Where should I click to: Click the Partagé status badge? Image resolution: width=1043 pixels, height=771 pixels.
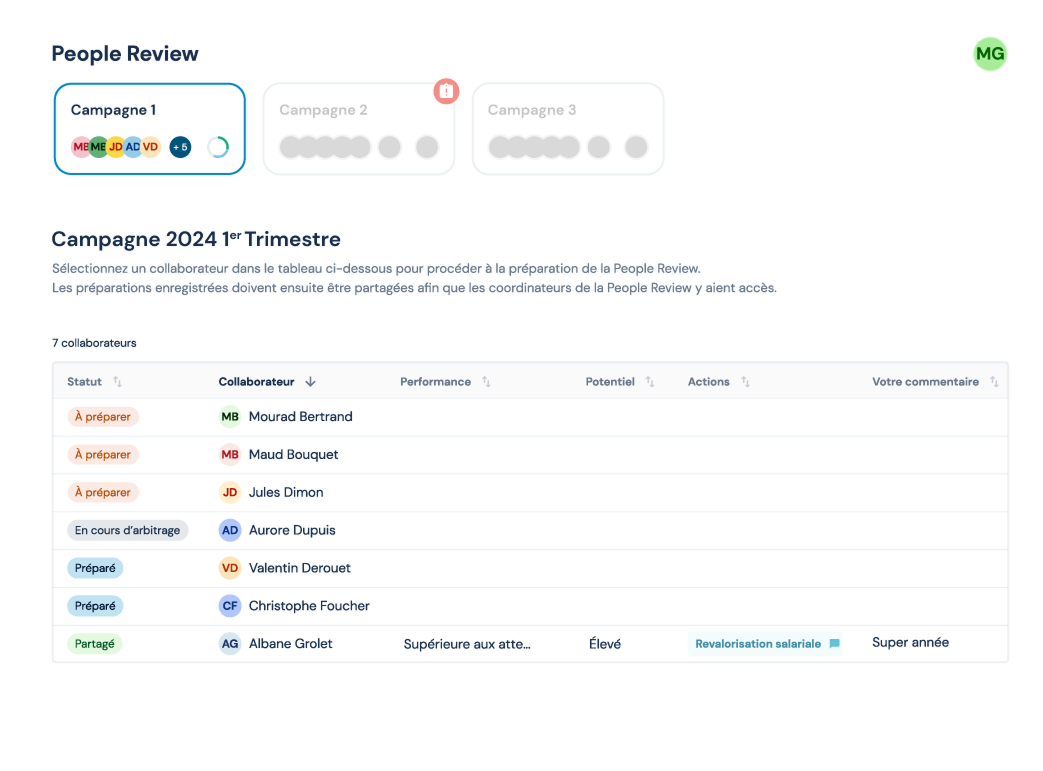pyautogui.click(x=94, y=644)
